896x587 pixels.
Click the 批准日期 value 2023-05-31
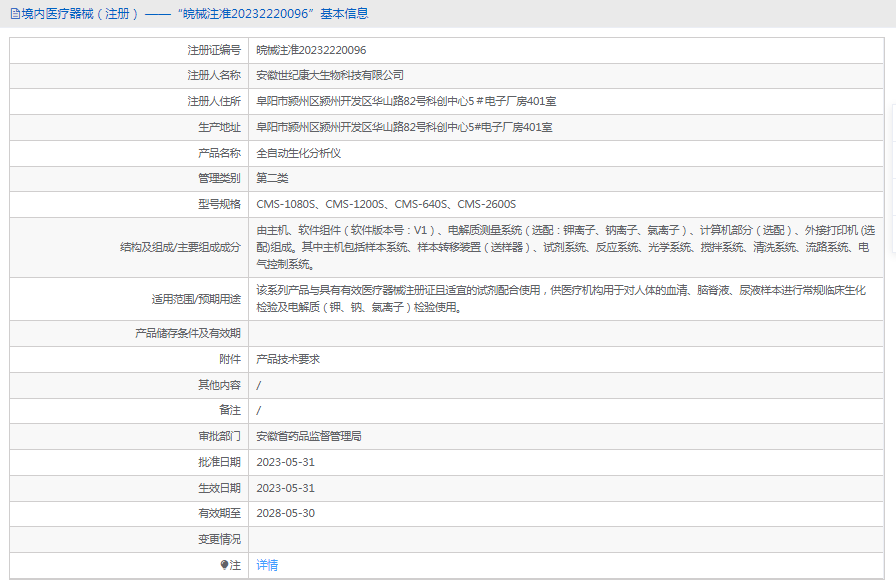coord(285,462)
